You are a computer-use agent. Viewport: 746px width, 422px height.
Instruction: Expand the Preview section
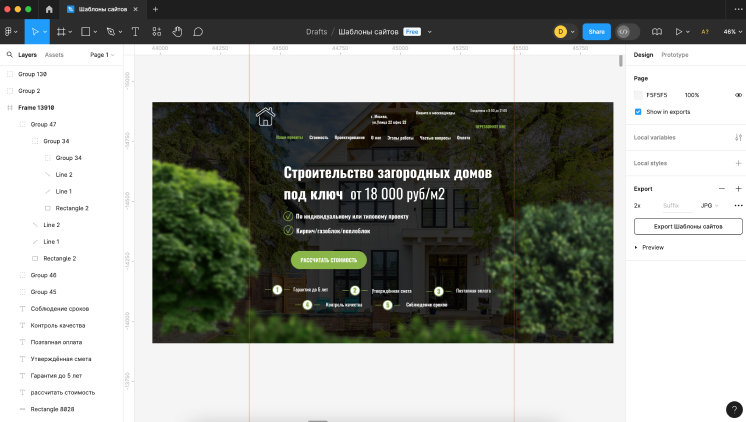point(636,246)
